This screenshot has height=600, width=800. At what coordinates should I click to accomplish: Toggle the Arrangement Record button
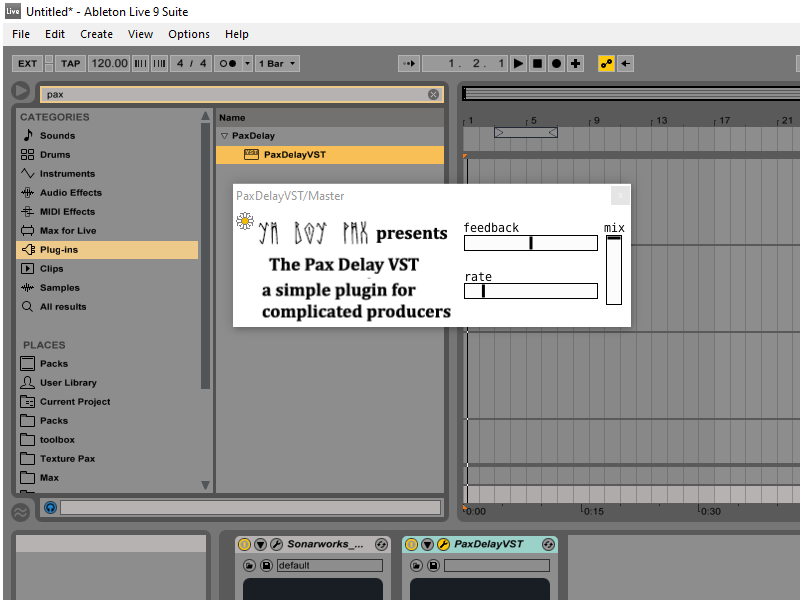coord(557,64)
